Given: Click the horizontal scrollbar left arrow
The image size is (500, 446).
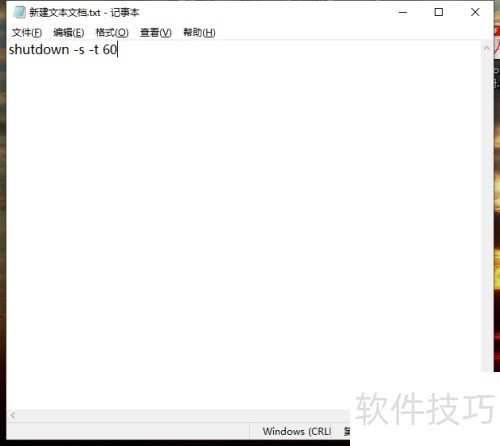Looking at the screenshot, I should tap(13, 415).
